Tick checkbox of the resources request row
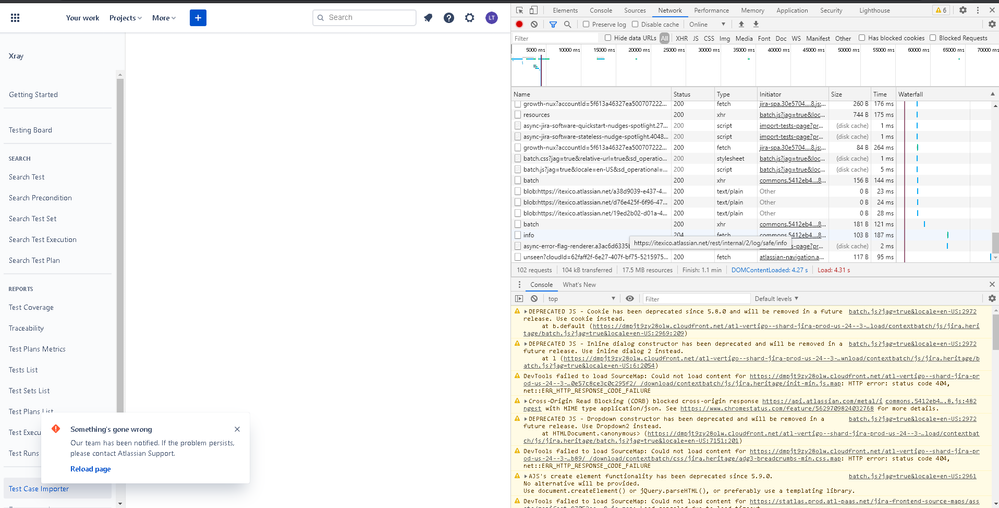The image size is (999, 508). tap(518, 115)
